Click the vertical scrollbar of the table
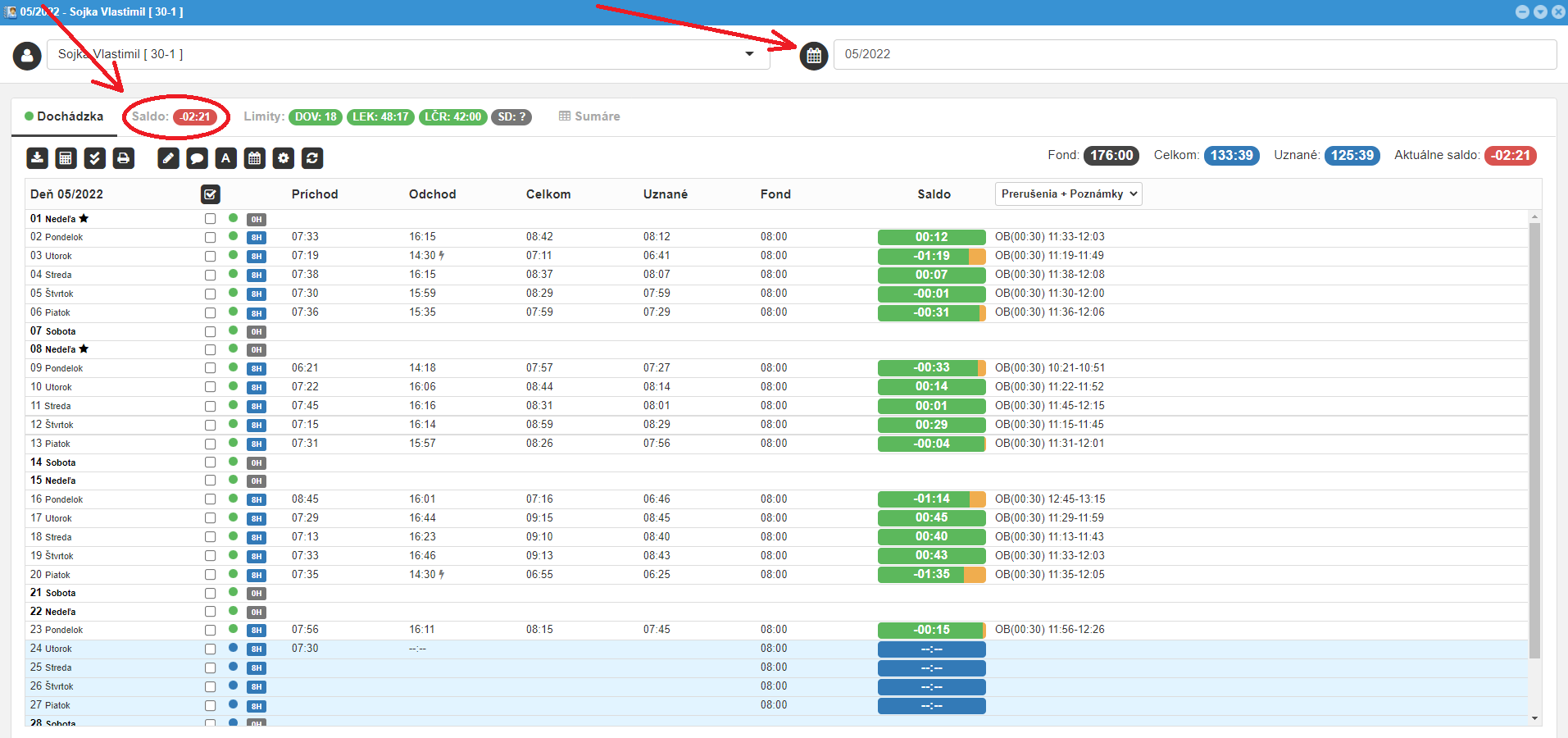This screenshot has width=1568, height=738. pos(1534,435)
